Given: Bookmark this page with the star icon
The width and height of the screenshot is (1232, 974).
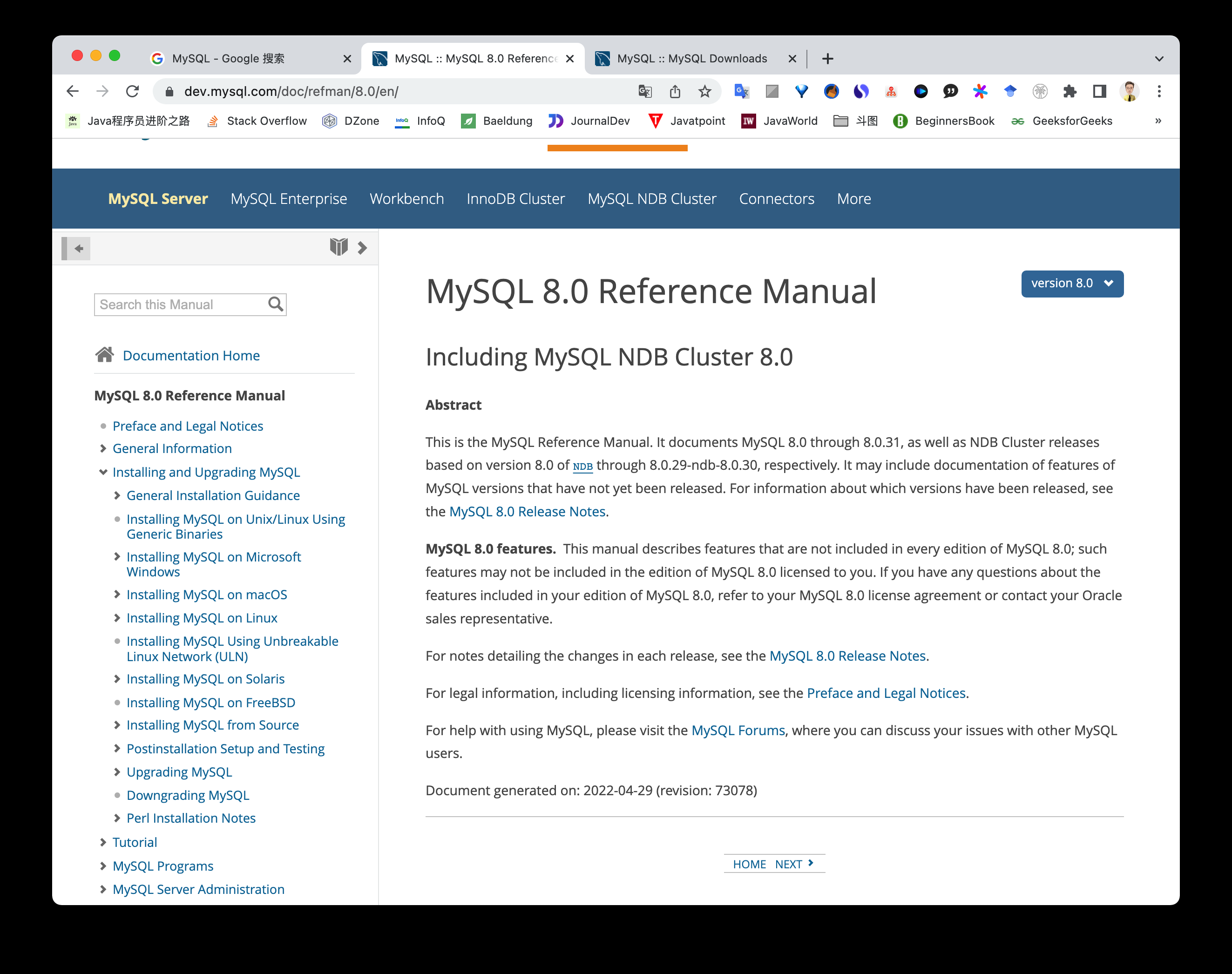Looking at the screenshot, I should [x=704, y=91].
